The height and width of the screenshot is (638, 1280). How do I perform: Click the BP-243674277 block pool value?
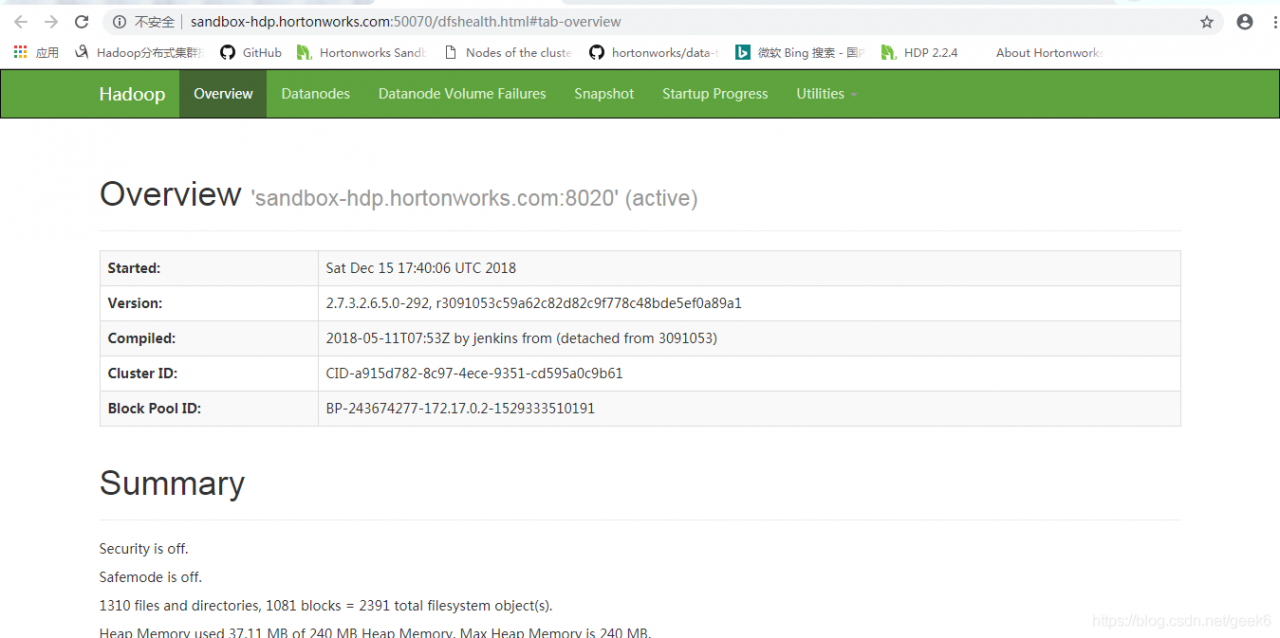click(x=460, y=408)
